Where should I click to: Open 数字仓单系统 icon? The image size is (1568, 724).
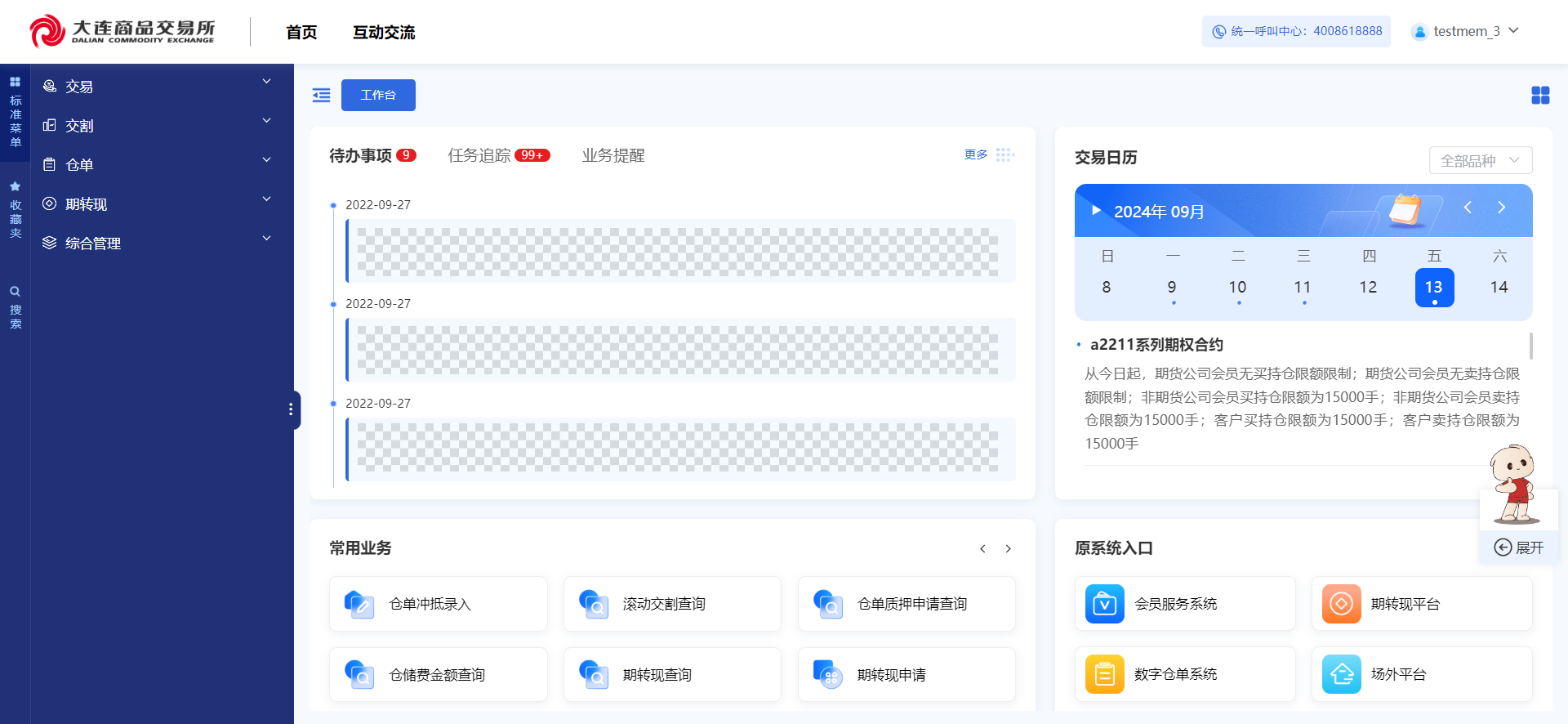point(1104,674)
